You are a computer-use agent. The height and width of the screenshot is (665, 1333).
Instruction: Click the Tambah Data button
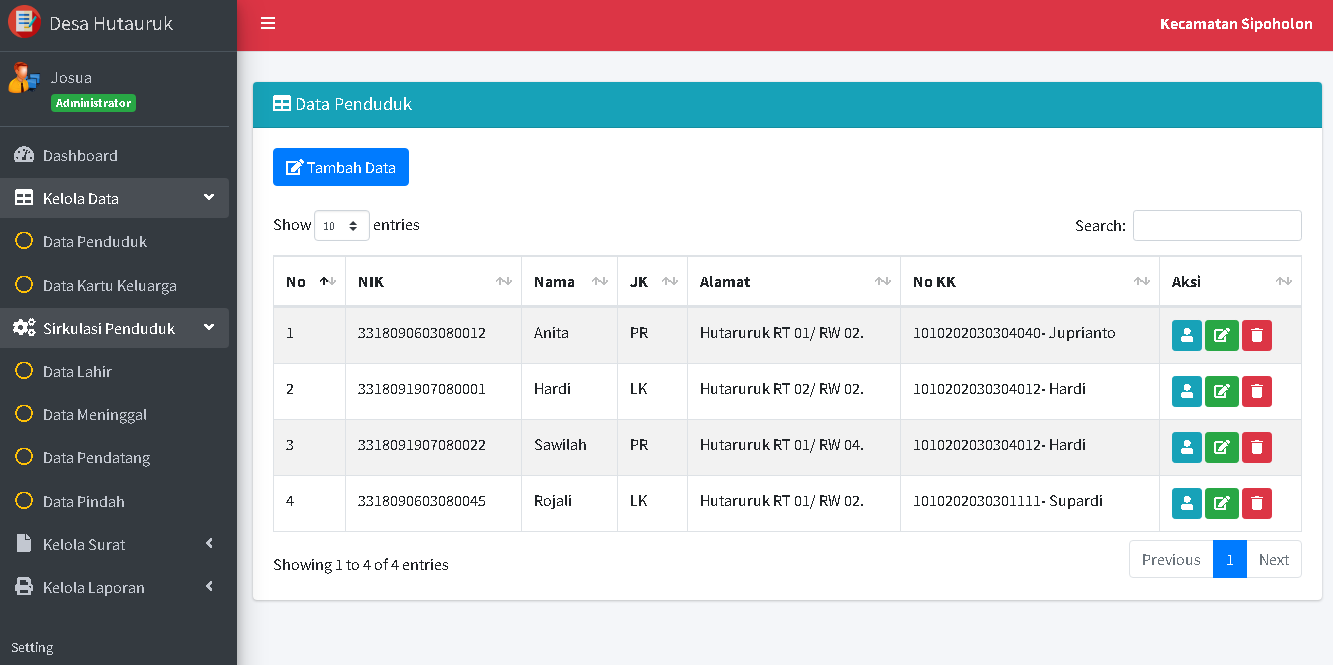point(341,168)
